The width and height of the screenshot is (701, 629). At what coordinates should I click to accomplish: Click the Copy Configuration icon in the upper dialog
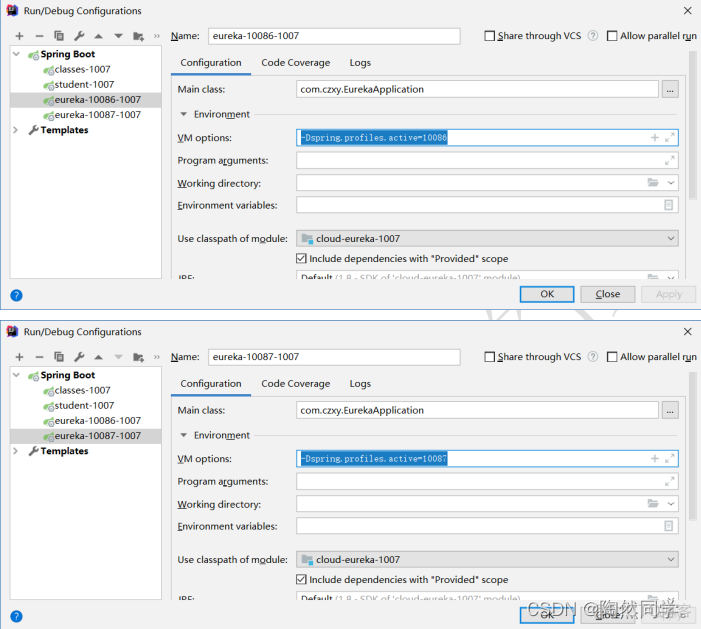tap(59, 36)
